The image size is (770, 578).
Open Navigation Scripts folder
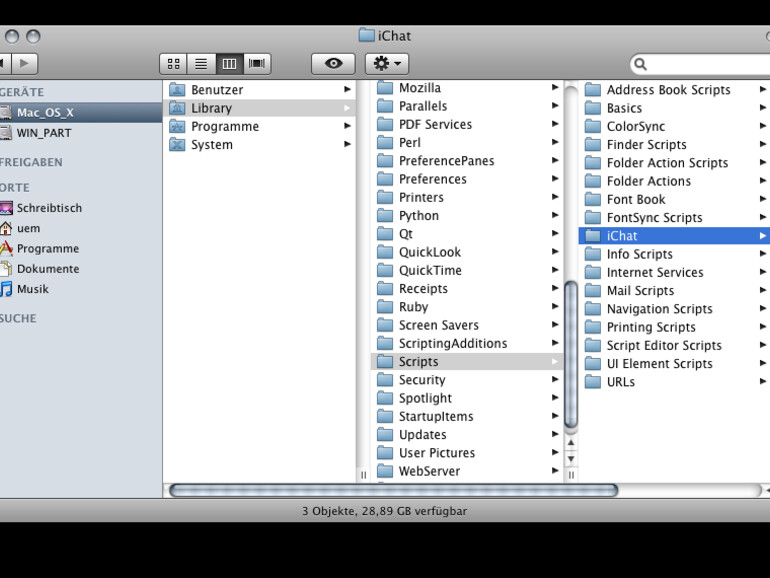[x=674, y=309]
